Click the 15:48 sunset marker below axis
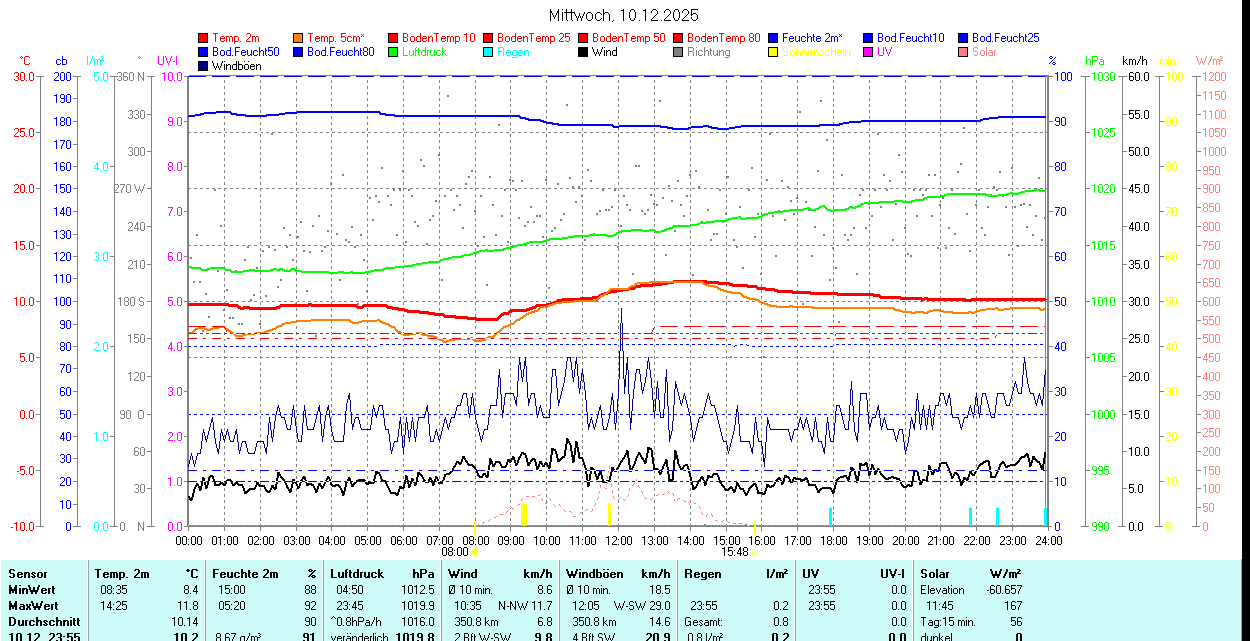The width and height of the screenshot is (1250, 641). (x=734, y=551)
